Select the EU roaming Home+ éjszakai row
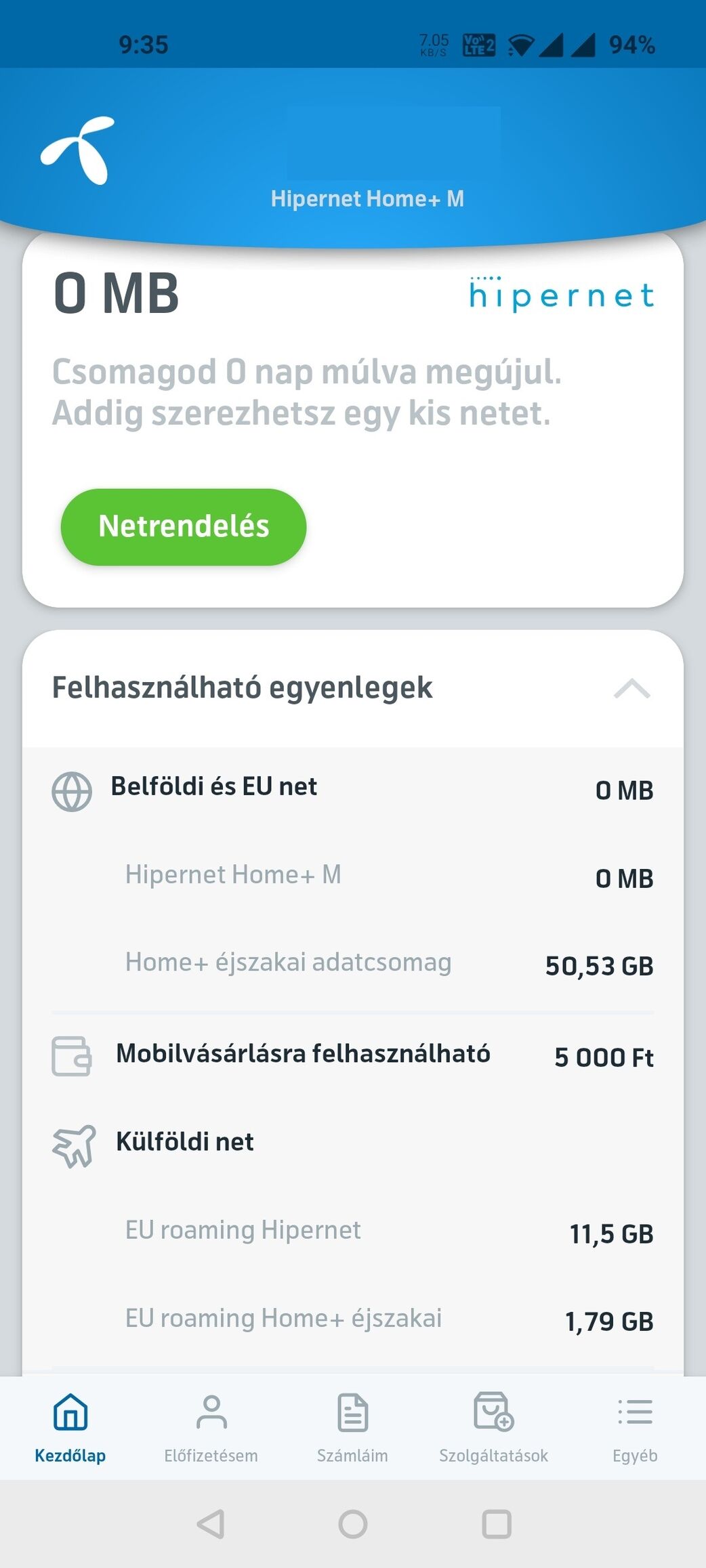 [x=352, y=1319]
